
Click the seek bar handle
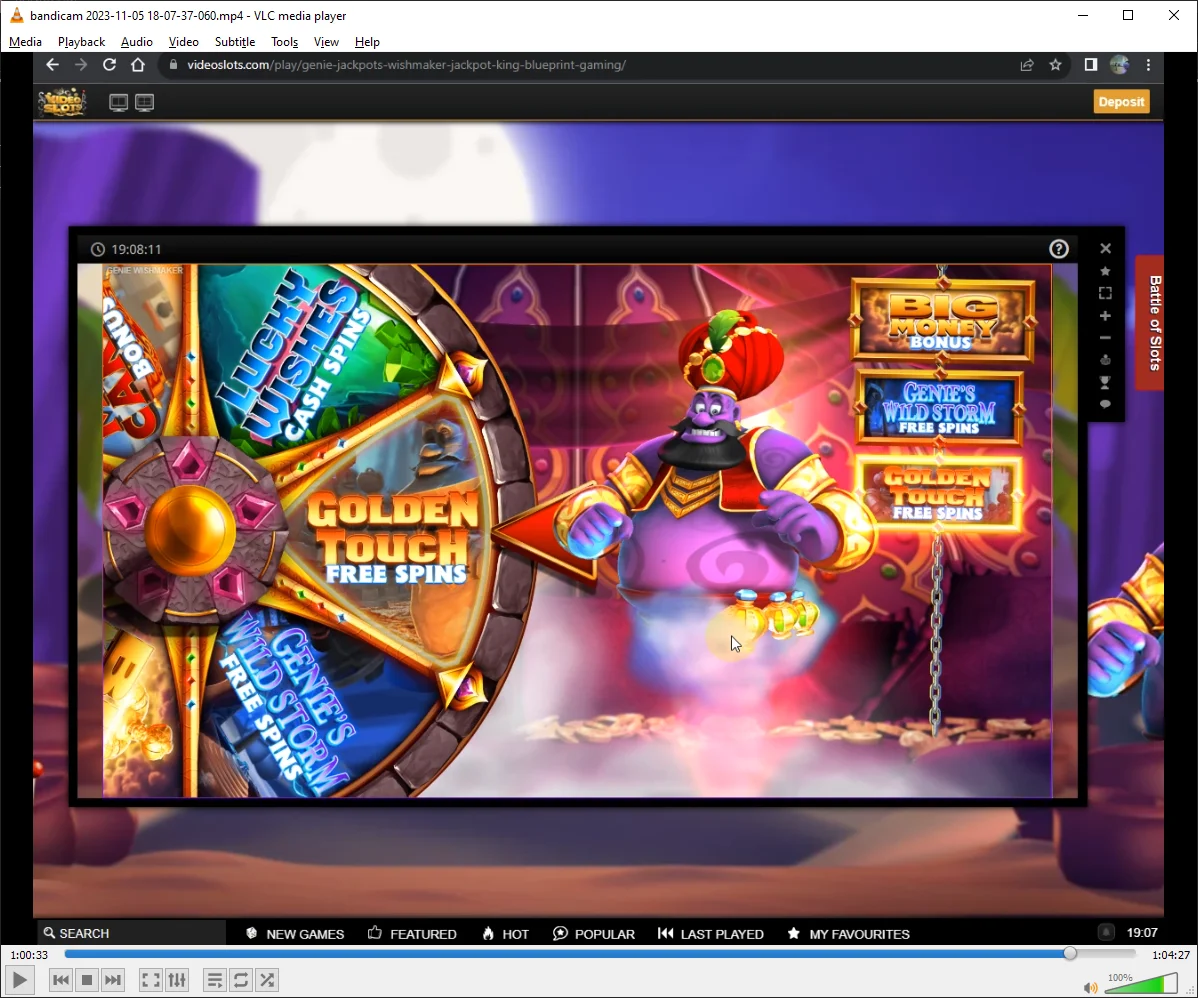click(1070, 954)
